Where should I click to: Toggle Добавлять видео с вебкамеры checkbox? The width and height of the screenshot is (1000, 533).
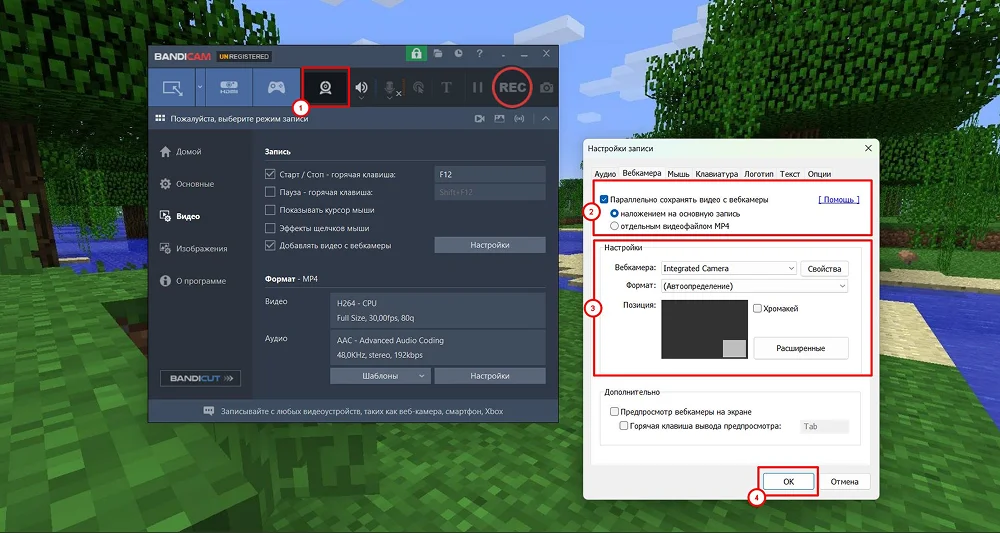(x=270, y=245)
